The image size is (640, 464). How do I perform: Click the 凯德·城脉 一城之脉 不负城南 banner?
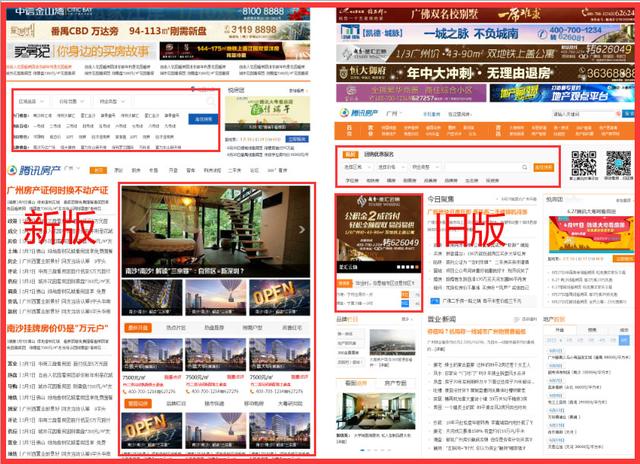(x=485, y=33)
